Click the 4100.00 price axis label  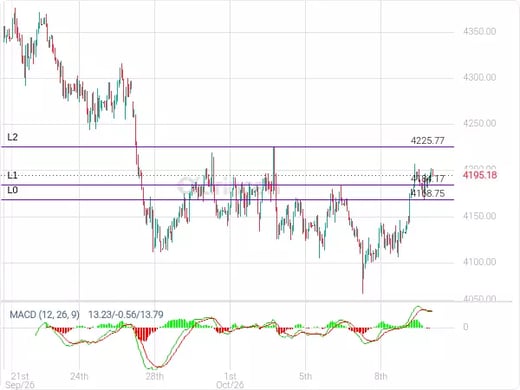point(480,262)
